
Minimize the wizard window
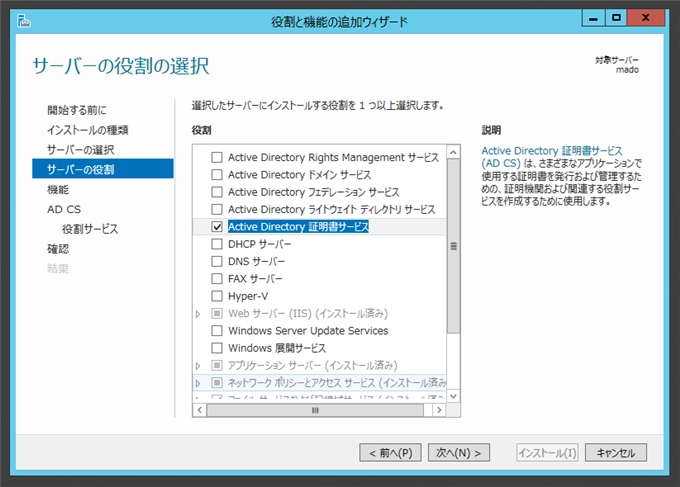tap(593, 19)
